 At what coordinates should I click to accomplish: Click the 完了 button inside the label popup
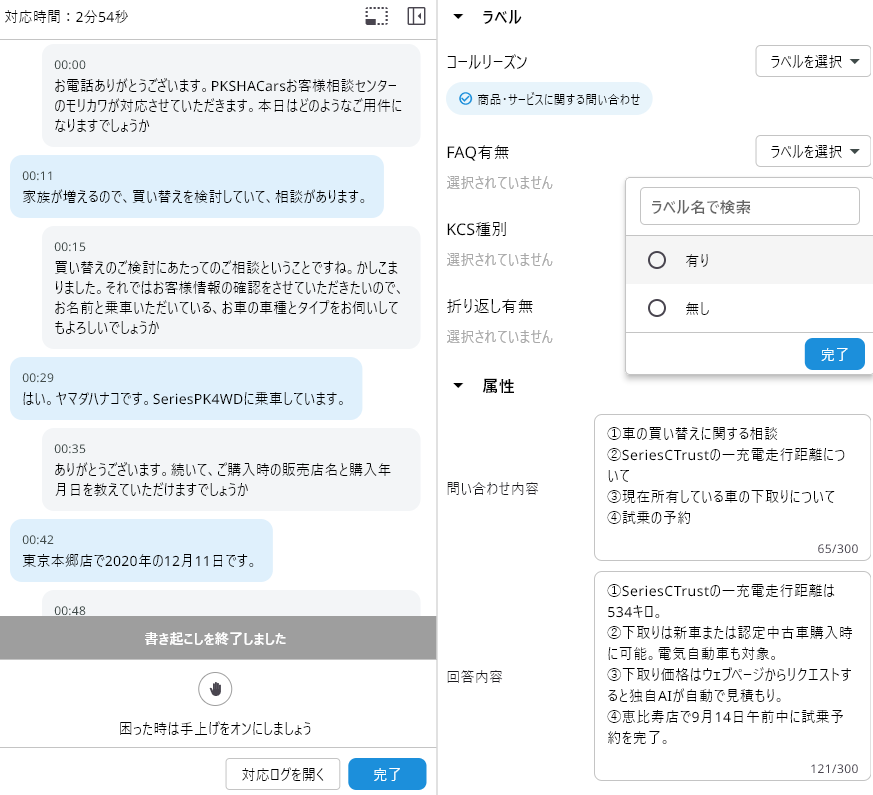(834, 354)
